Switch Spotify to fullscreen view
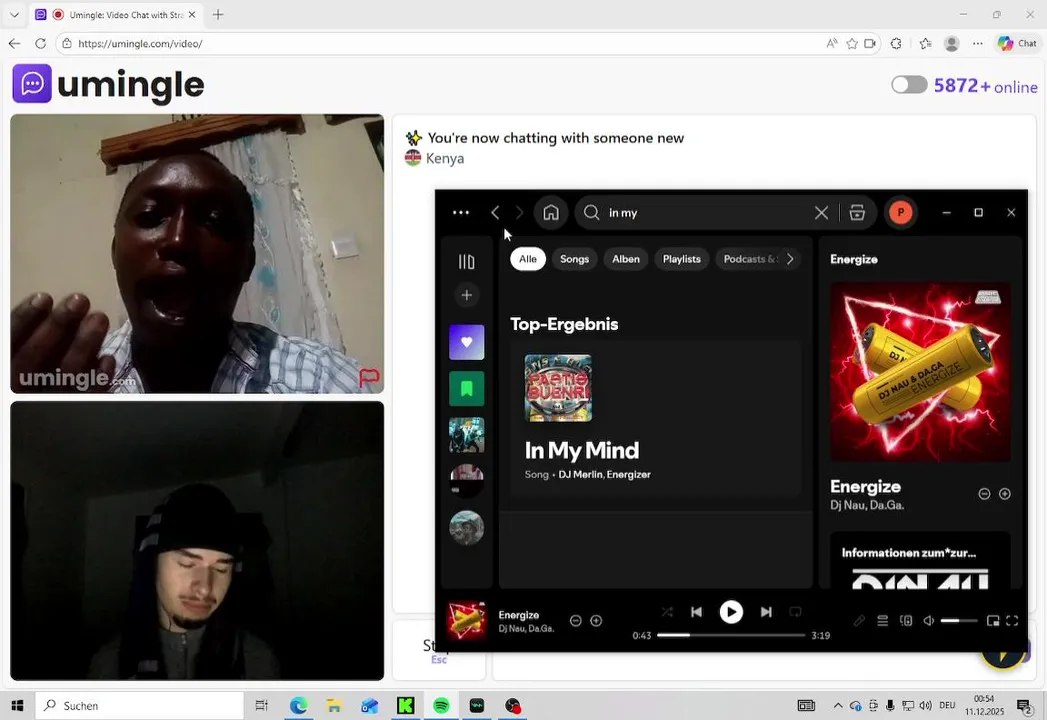1047x720 pixels. tap(1012, 620)
